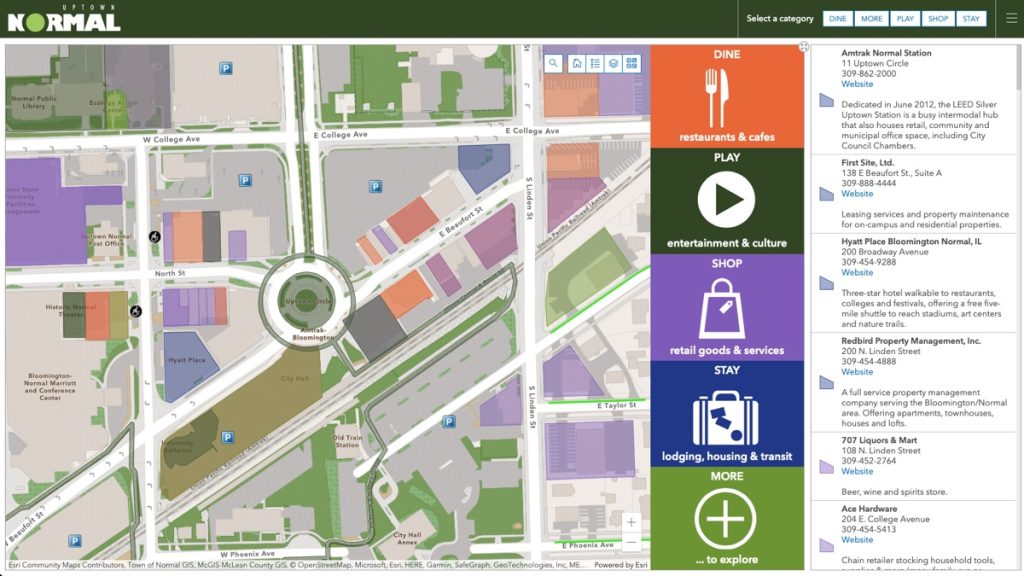Screen dimensions: 1024x576
Task: Toggle full-screen via the four-arrows icon
Action: click(x=804, y=47)
